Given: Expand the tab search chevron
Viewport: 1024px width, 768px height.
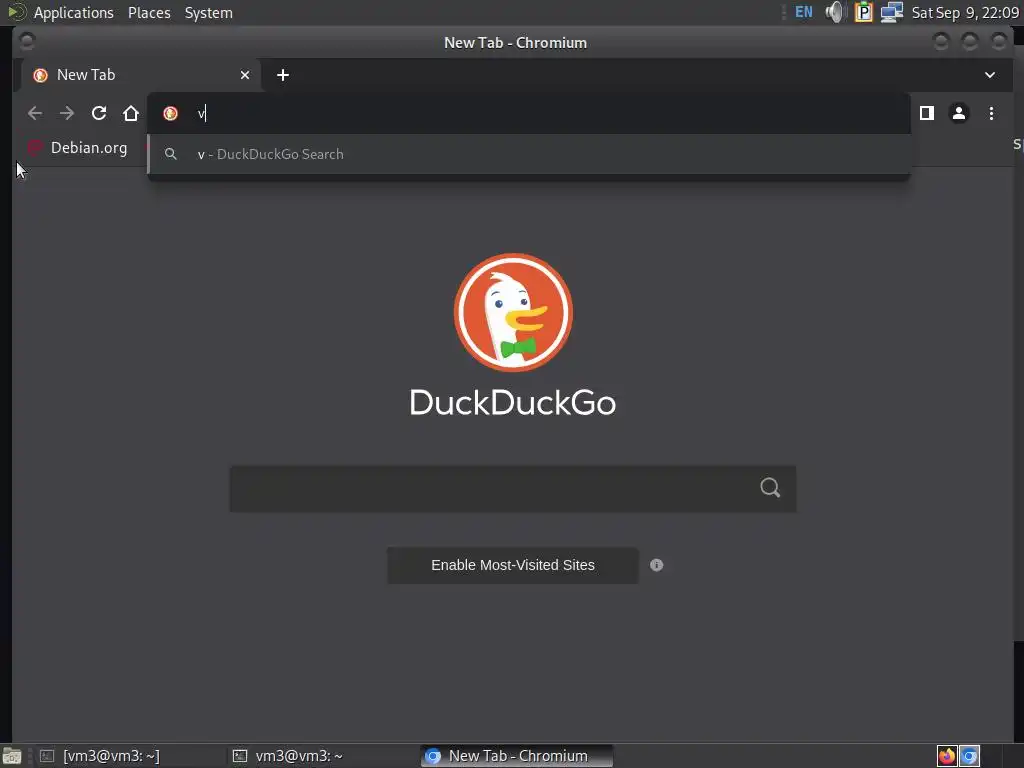Looking at the screenshot, I should click(x=990, y=75).
